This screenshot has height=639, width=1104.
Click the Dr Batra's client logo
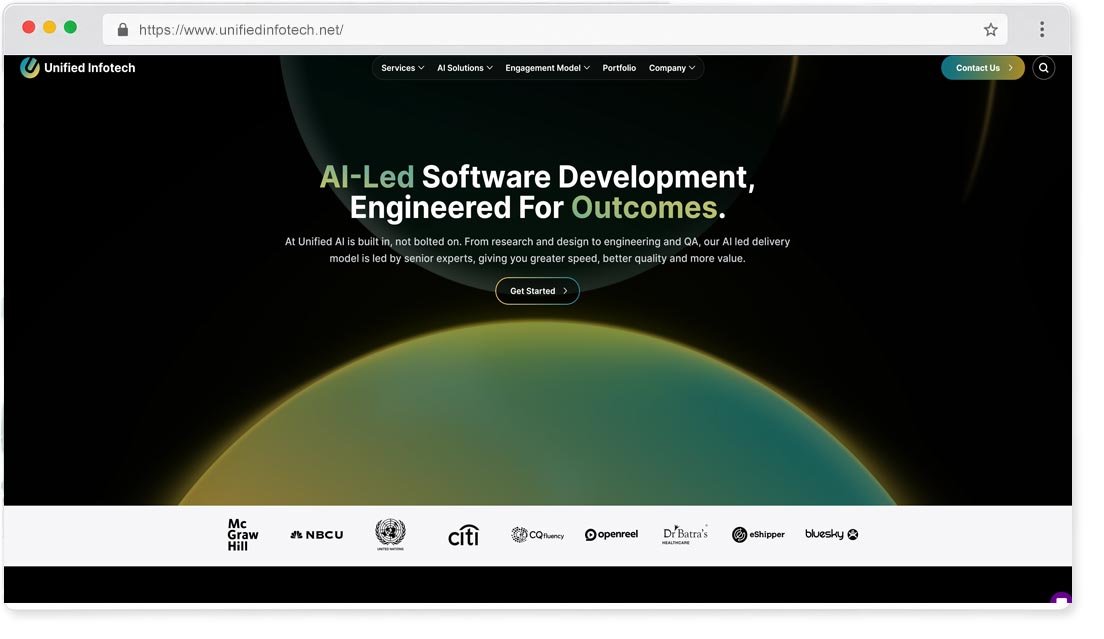pyautogui.click(x=684, y=534)
